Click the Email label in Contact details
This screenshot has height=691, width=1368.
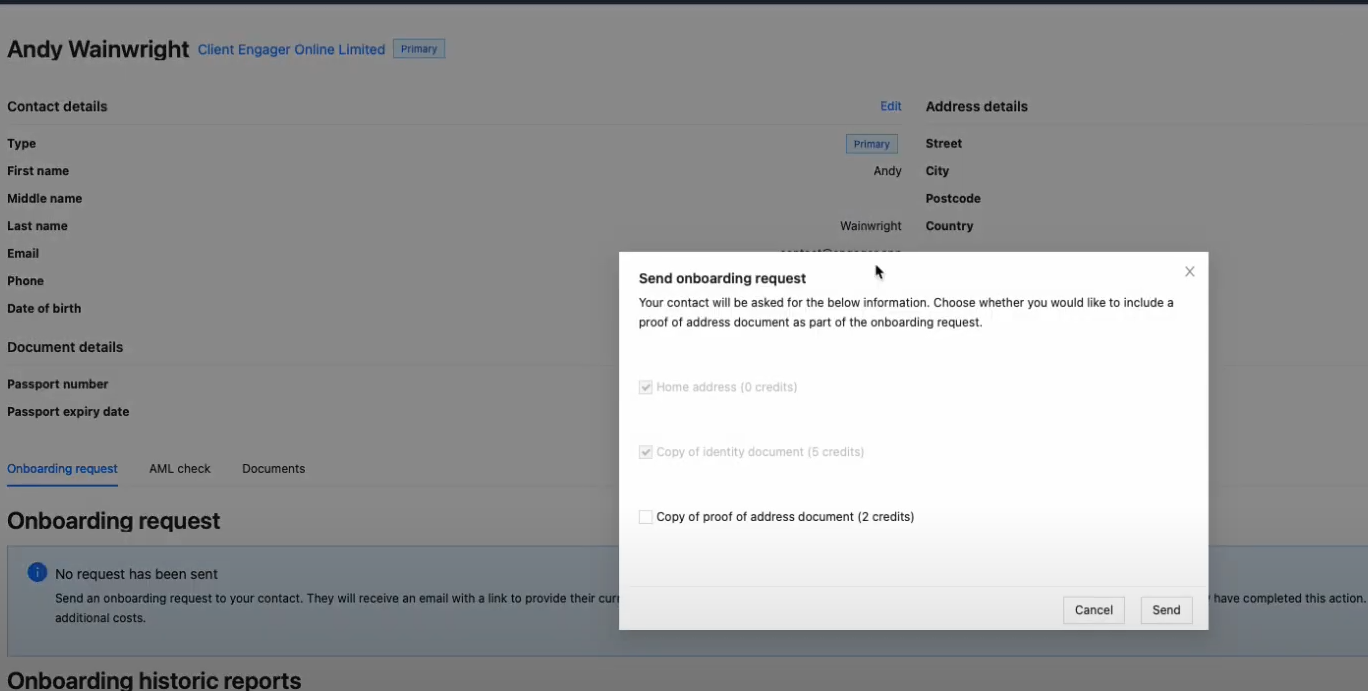coord(23,253)
